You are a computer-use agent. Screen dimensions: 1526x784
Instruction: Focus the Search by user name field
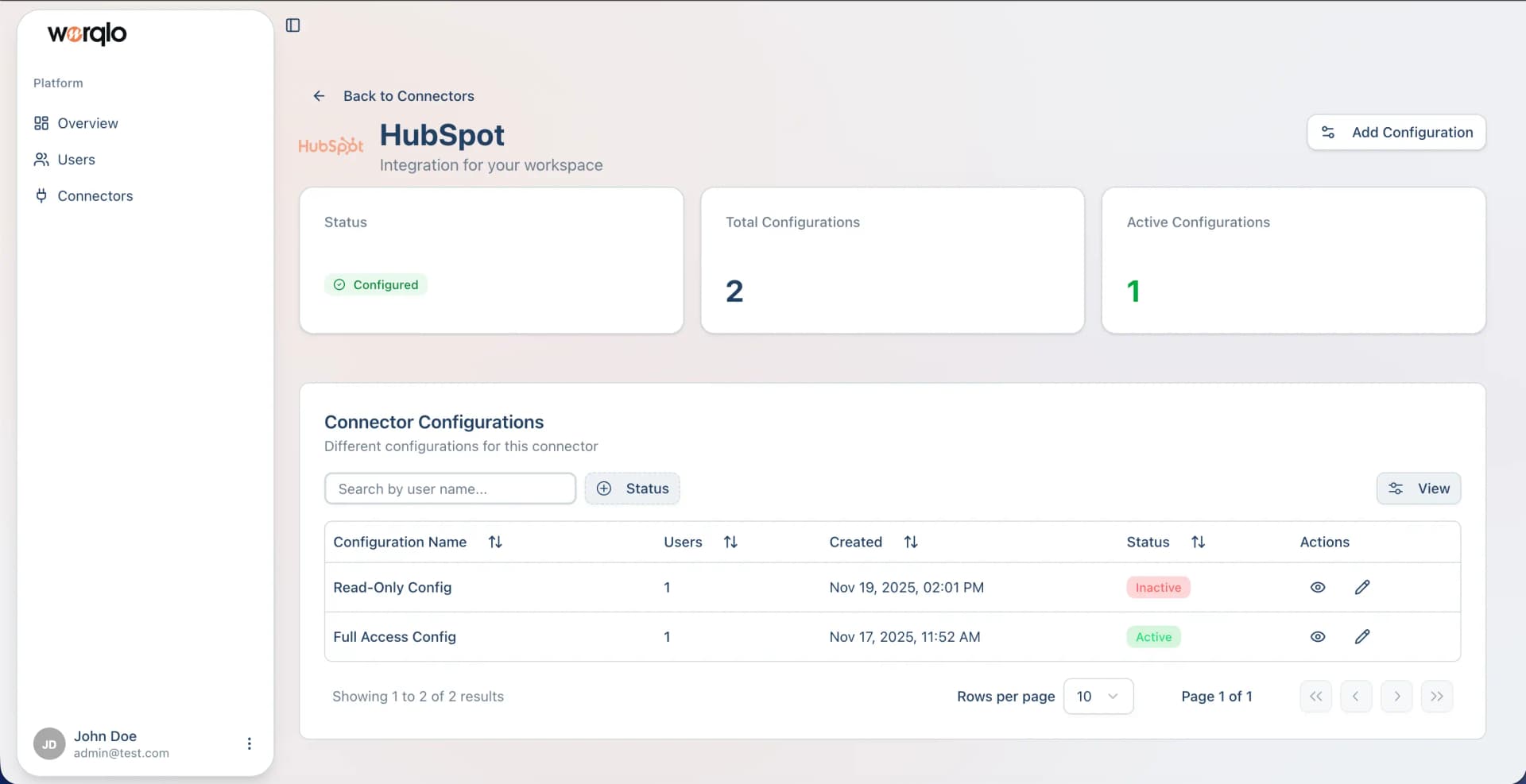click(x=450, y=489)
